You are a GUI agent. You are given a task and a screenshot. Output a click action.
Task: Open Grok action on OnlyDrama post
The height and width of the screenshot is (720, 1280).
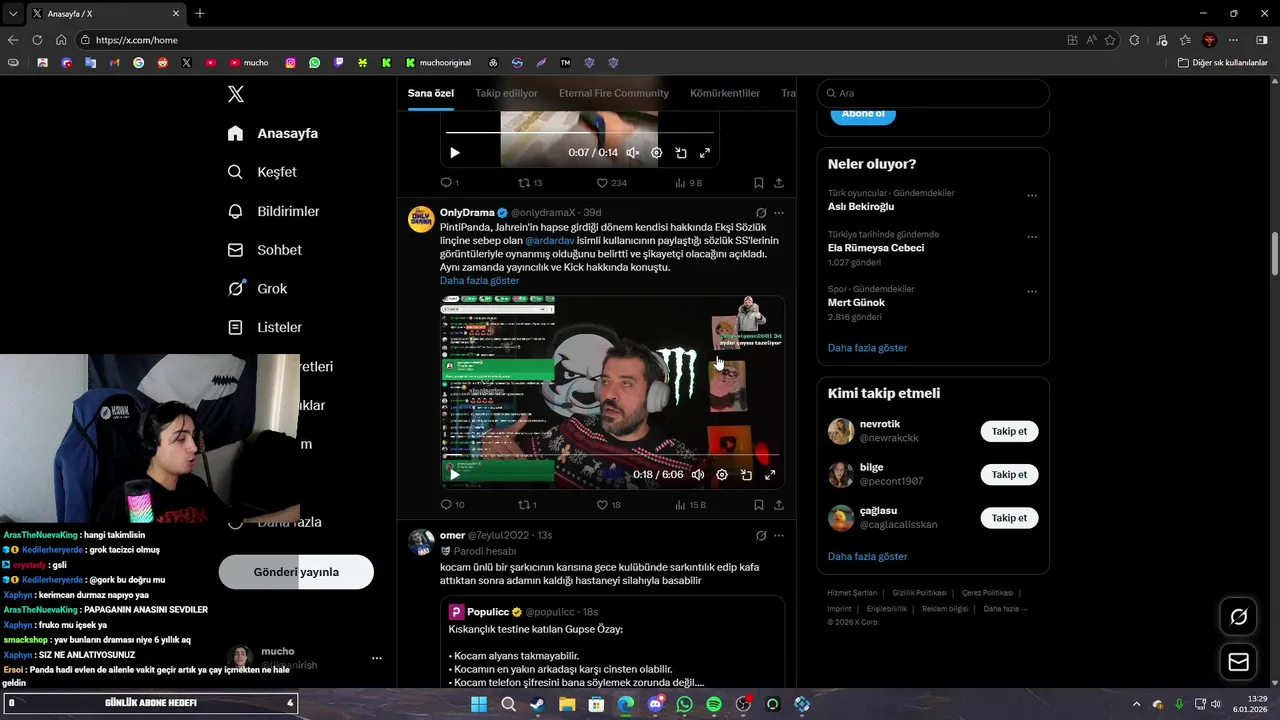coord(761,213)
